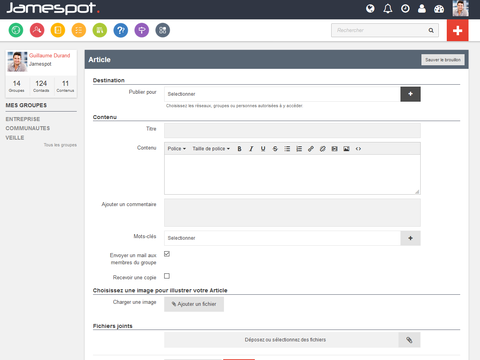Open the user profile icon in top bar

pyautogui.click(x=422, y=9)
